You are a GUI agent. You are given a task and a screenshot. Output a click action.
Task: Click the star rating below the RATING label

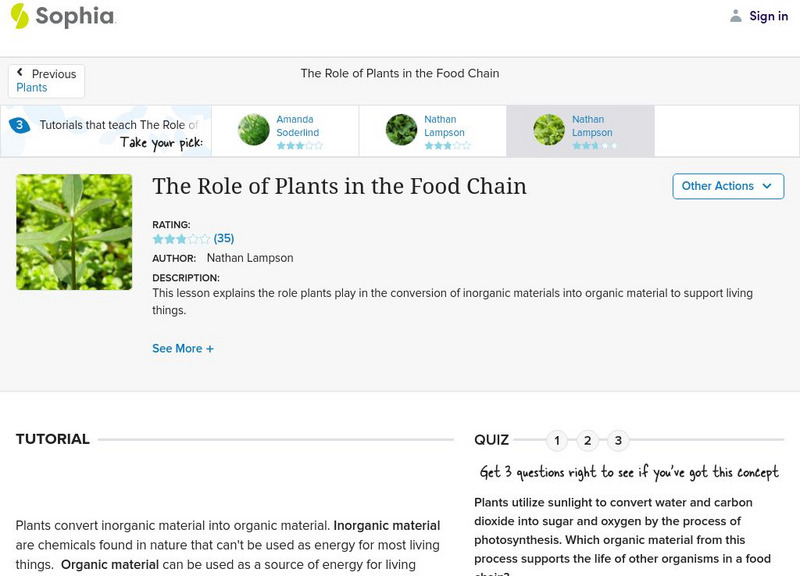click(x=181, y=239)
